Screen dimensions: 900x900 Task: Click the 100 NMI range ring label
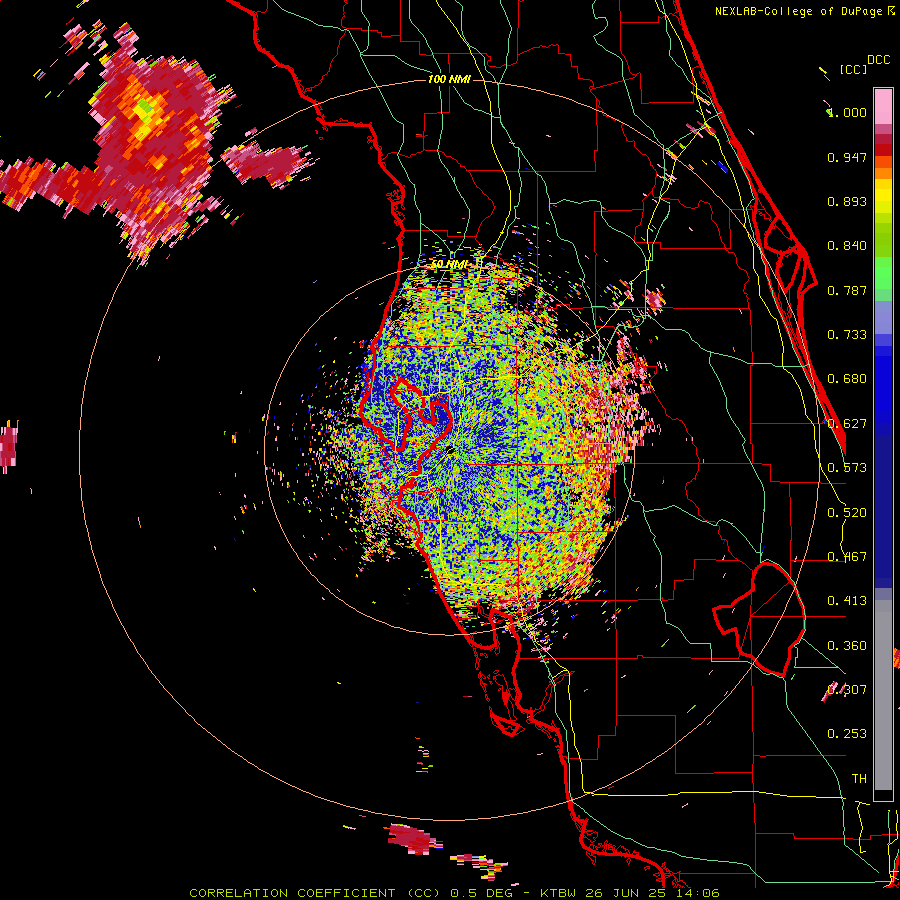click(449, 79)
